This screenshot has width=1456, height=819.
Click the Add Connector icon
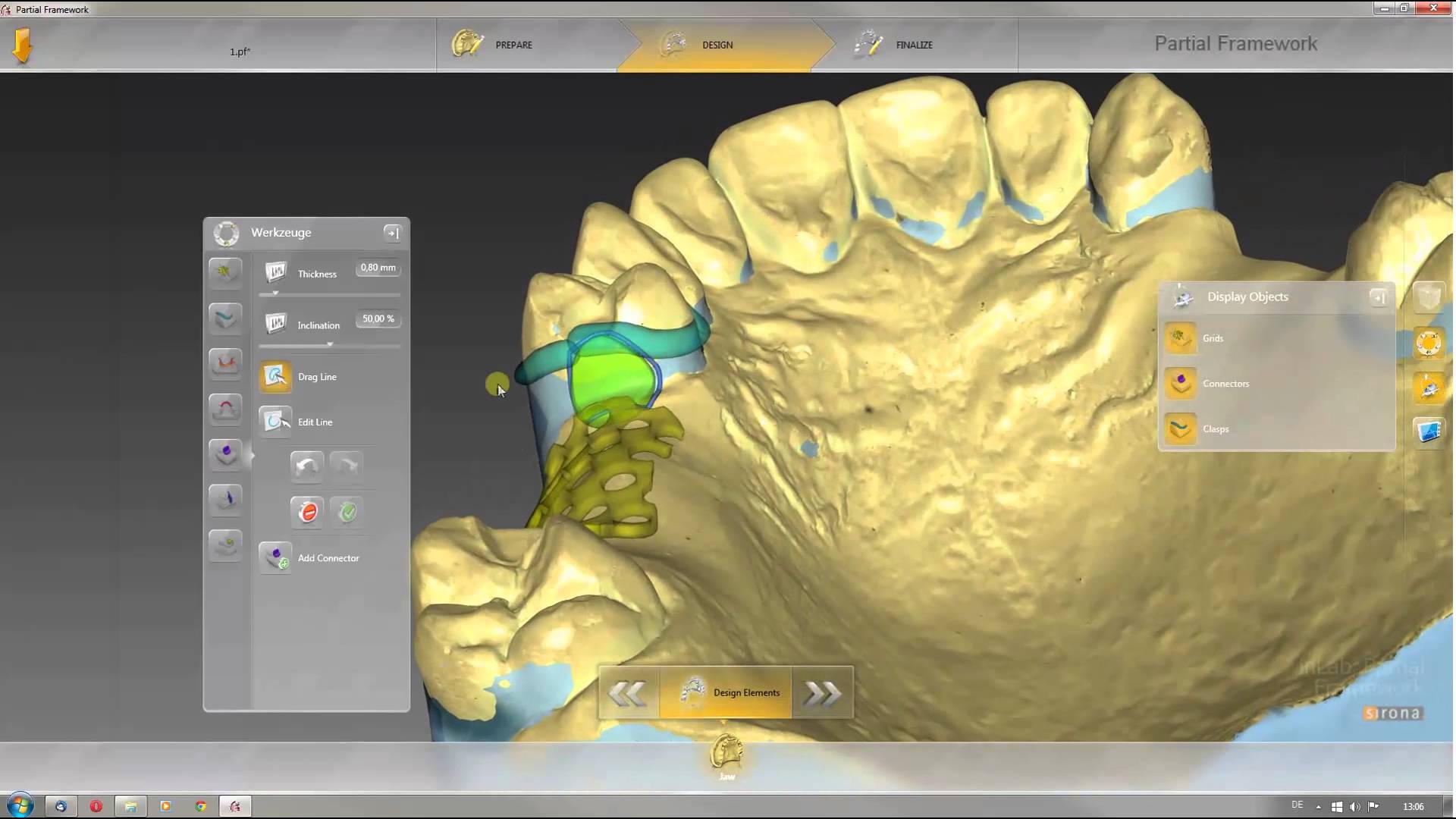[275, 558]
